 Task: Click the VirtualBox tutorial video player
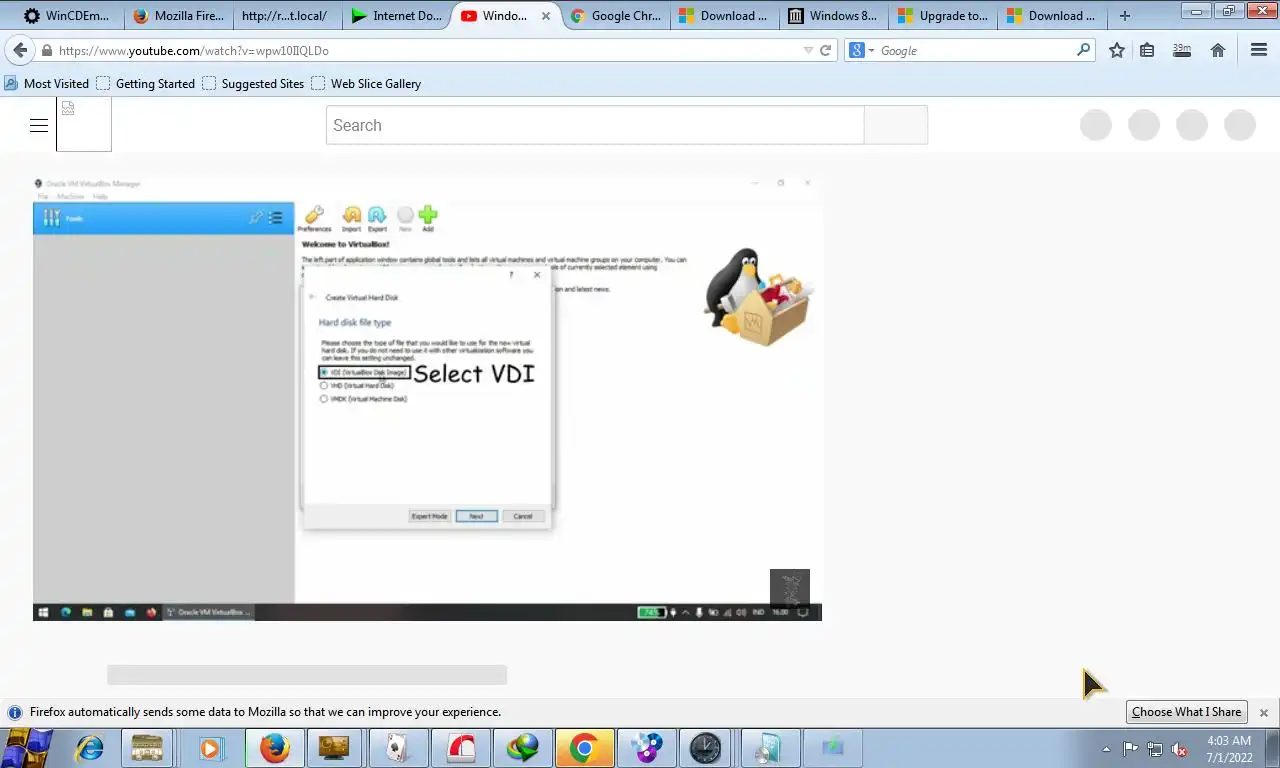(x=427, y=398)
